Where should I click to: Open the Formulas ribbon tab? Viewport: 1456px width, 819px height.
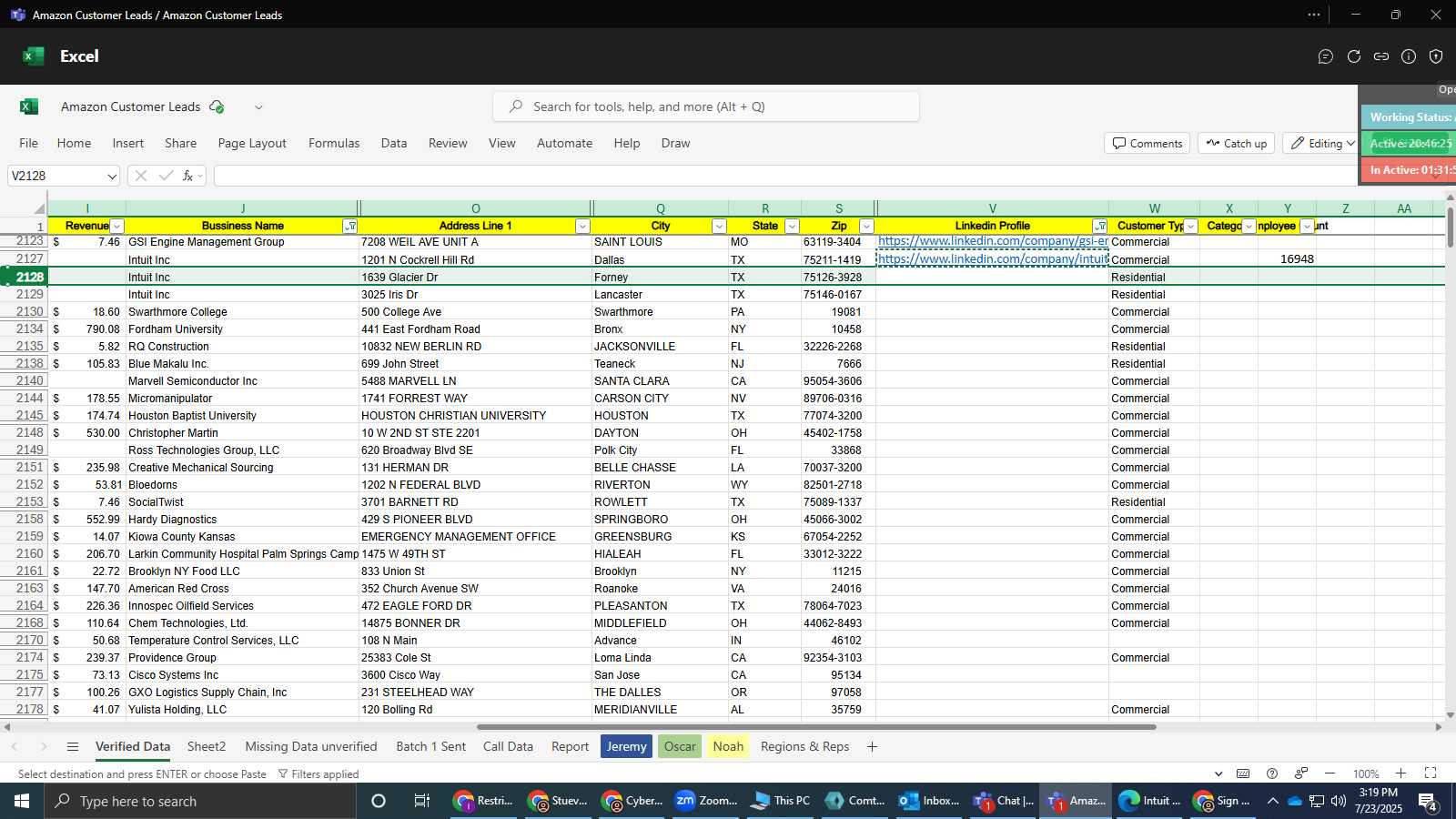(x=334, y=143)
